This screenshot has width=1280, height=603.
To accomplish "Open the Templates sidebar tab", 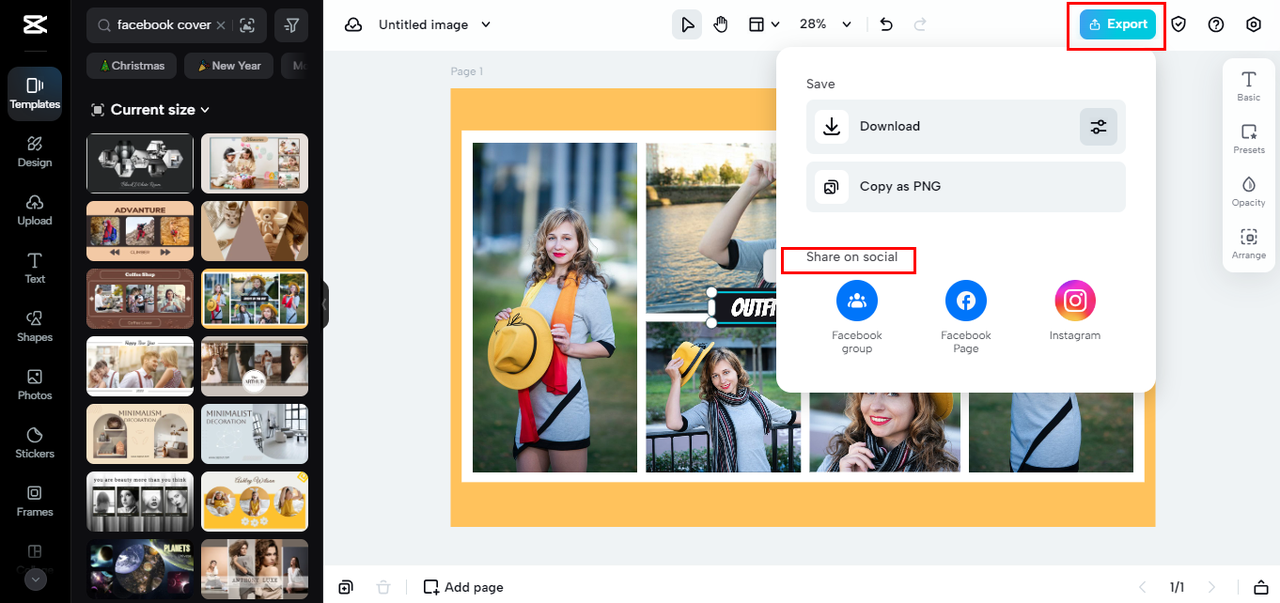I will (x=35, y=94).
